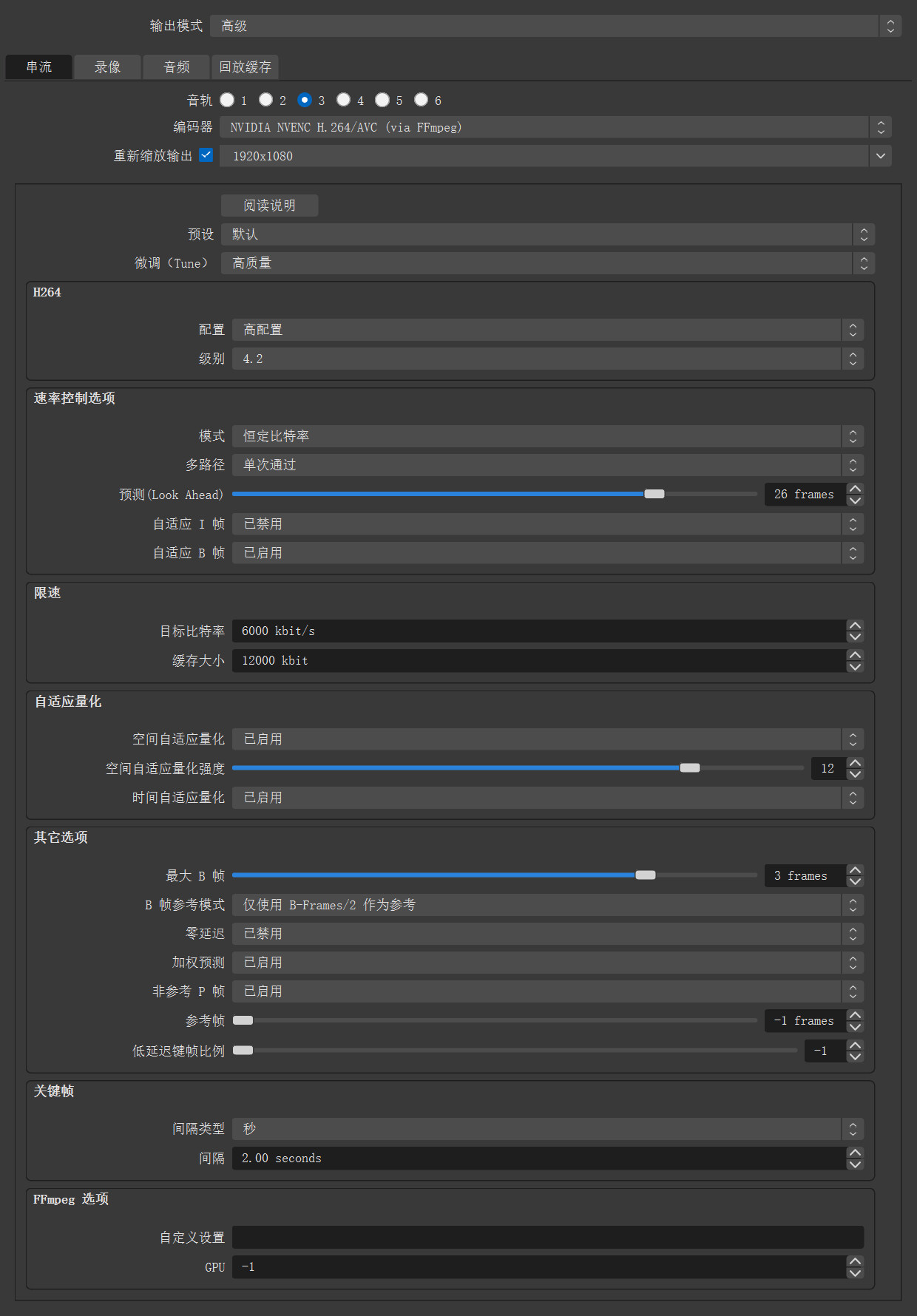917x1316 pixels.
Task: Click the 阅读说明 button
Action: pyautogui.click(x=269, y=206)
